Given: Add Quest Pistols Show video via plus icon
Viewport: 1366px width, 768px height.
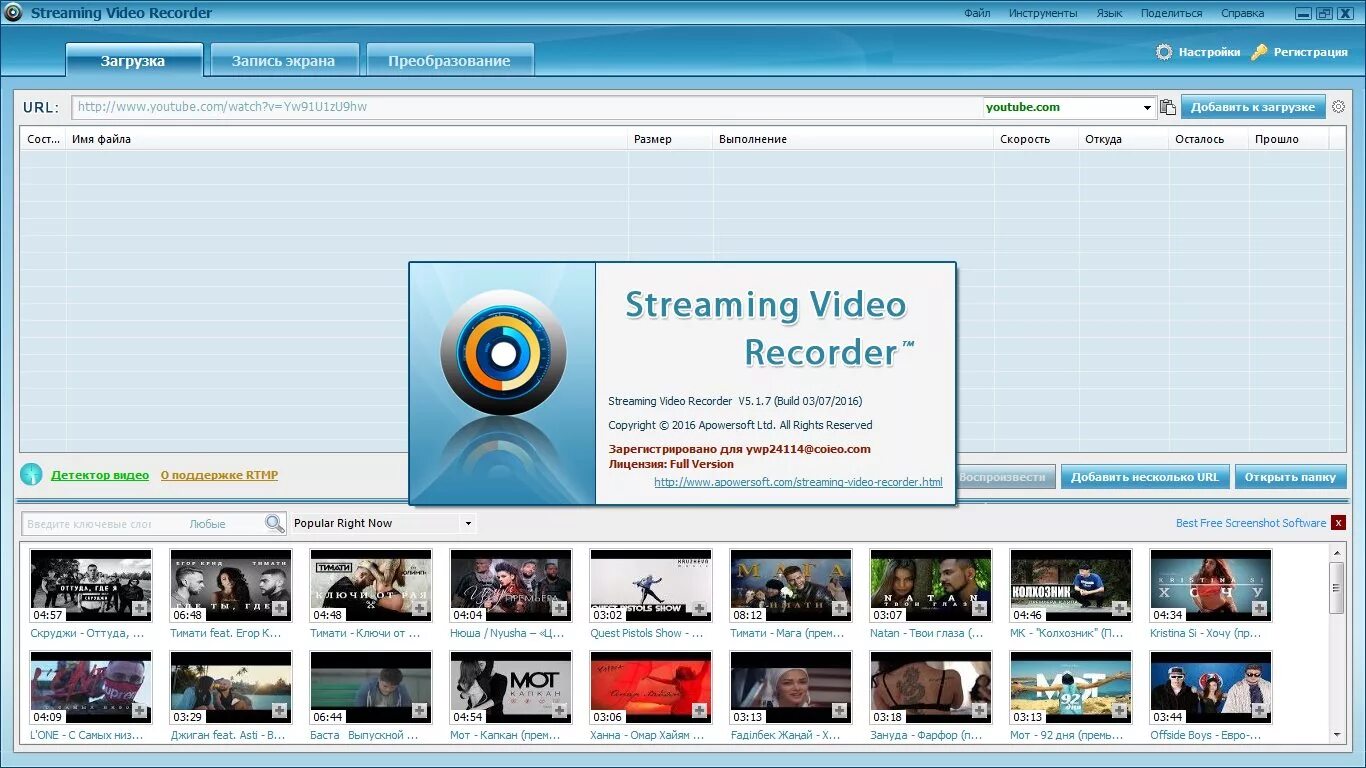Looking at the screenshot, I should [700, 608].
